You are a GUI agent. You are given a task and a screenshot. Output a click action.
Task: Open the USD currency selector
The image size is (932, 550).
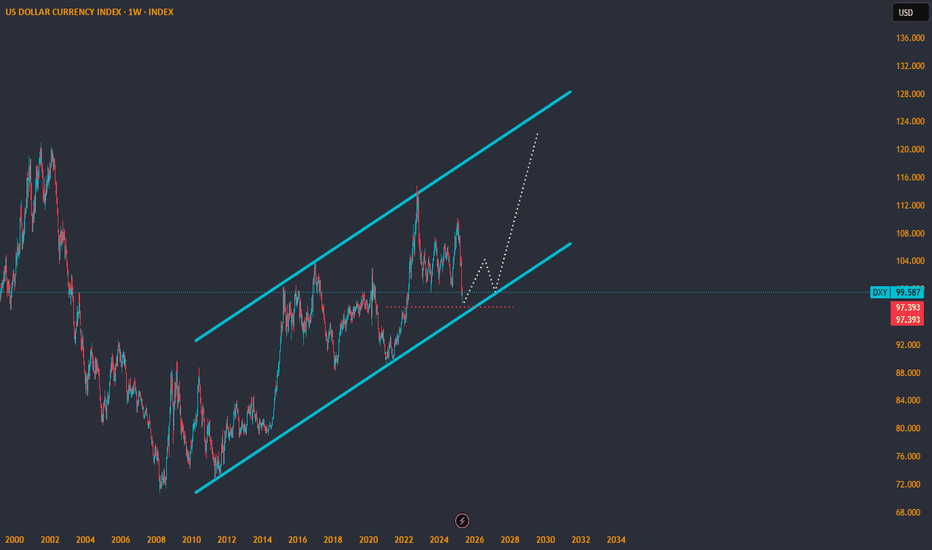pos(910,12)
